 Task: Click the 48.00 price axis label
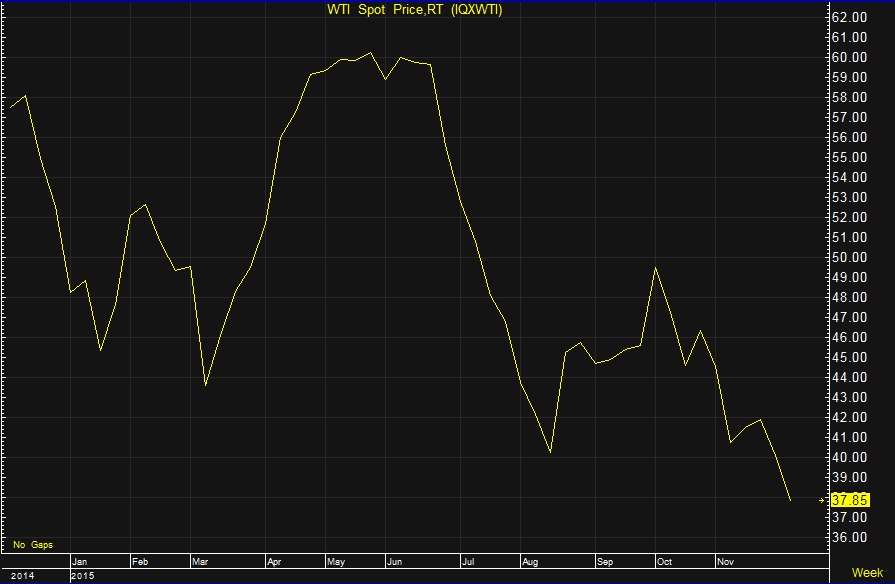click(849, 297)
